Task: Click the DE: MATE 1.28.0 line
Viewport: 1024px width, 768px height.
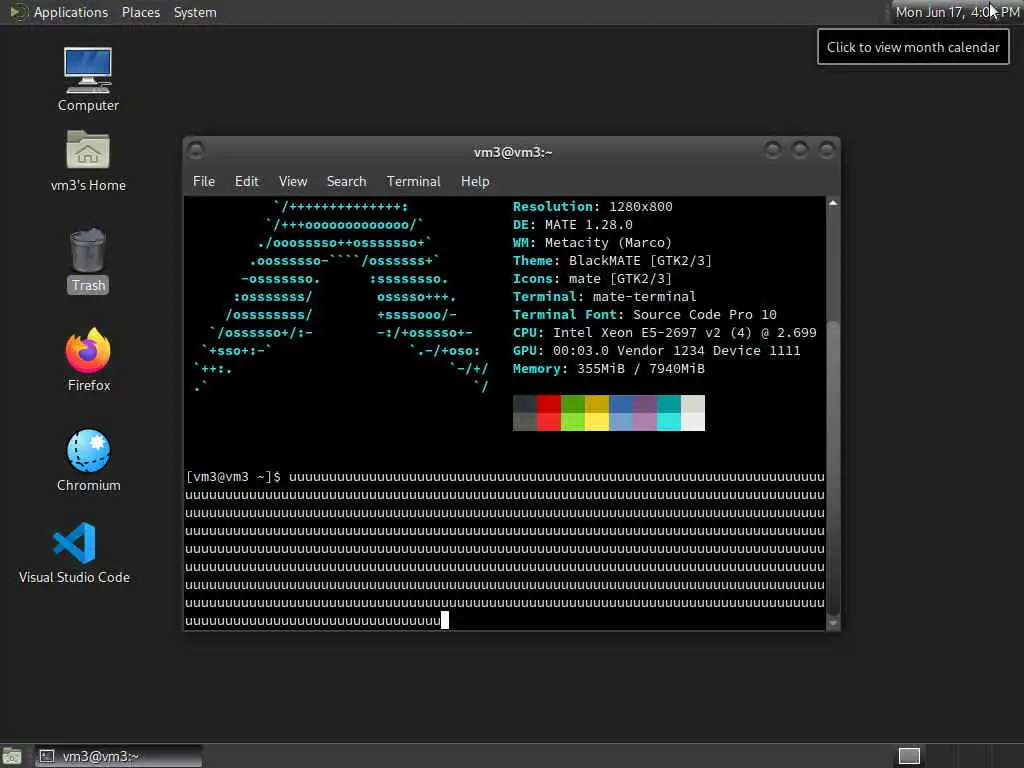Action: pyautogui.click(x=573, y=225)
